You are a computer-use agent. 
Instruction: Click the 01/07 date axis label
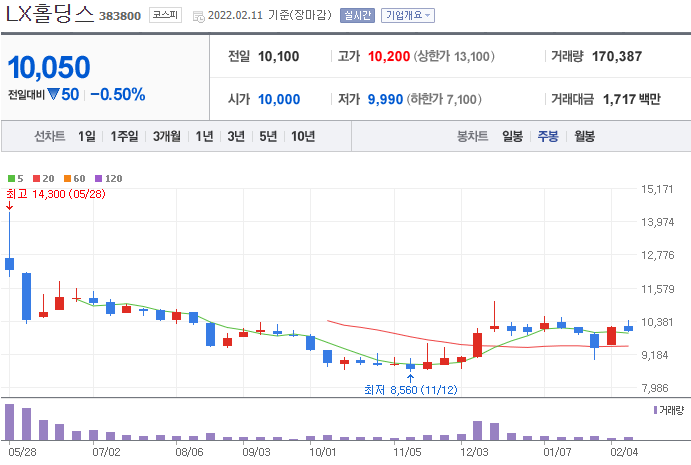(557, 452)
